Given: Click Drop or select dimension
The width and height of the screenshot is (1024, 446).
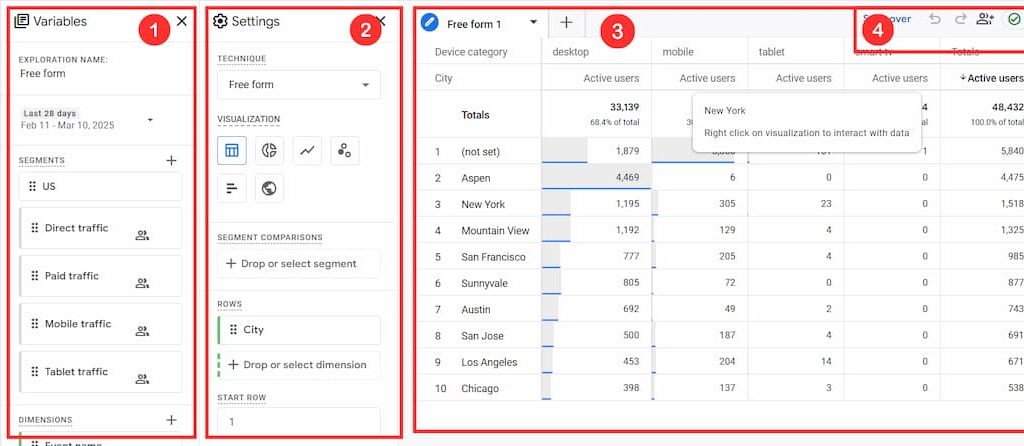Looking at the screenshot, I should 298,365.
